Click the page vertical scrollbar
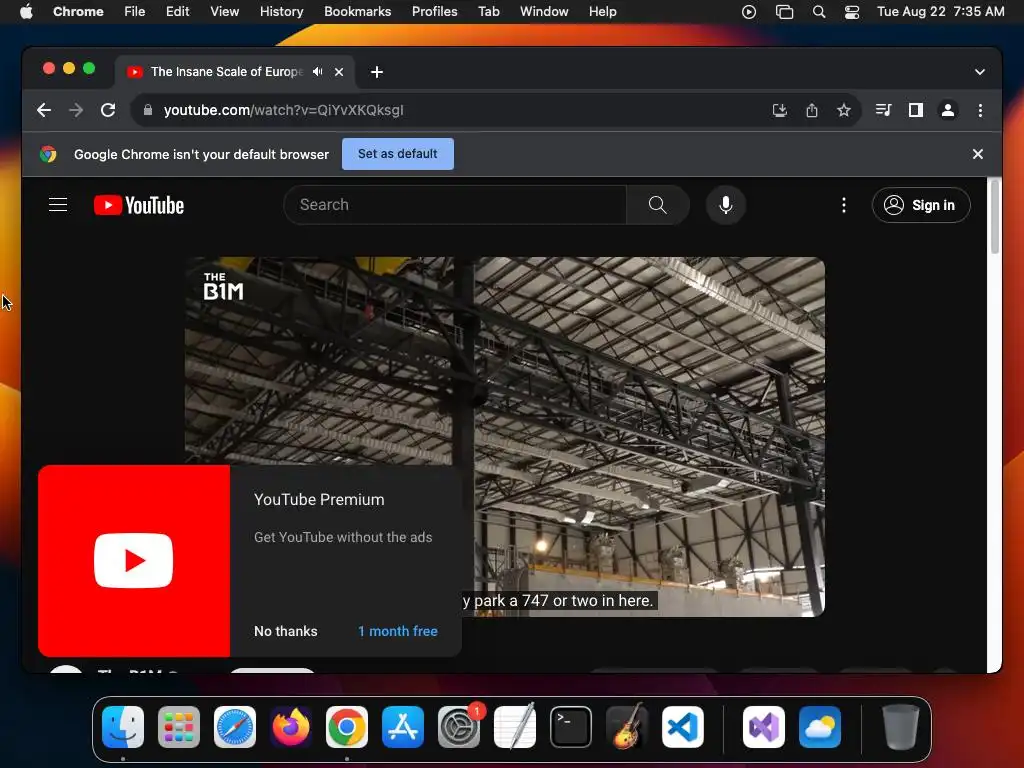This screenshot has height=768, width=1024. (995, 217)
